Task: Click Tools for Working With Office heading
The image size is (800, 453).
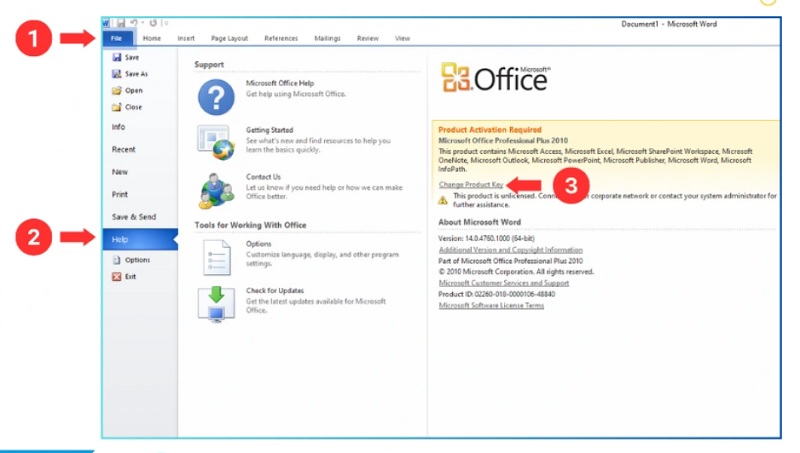Action: 250,225
